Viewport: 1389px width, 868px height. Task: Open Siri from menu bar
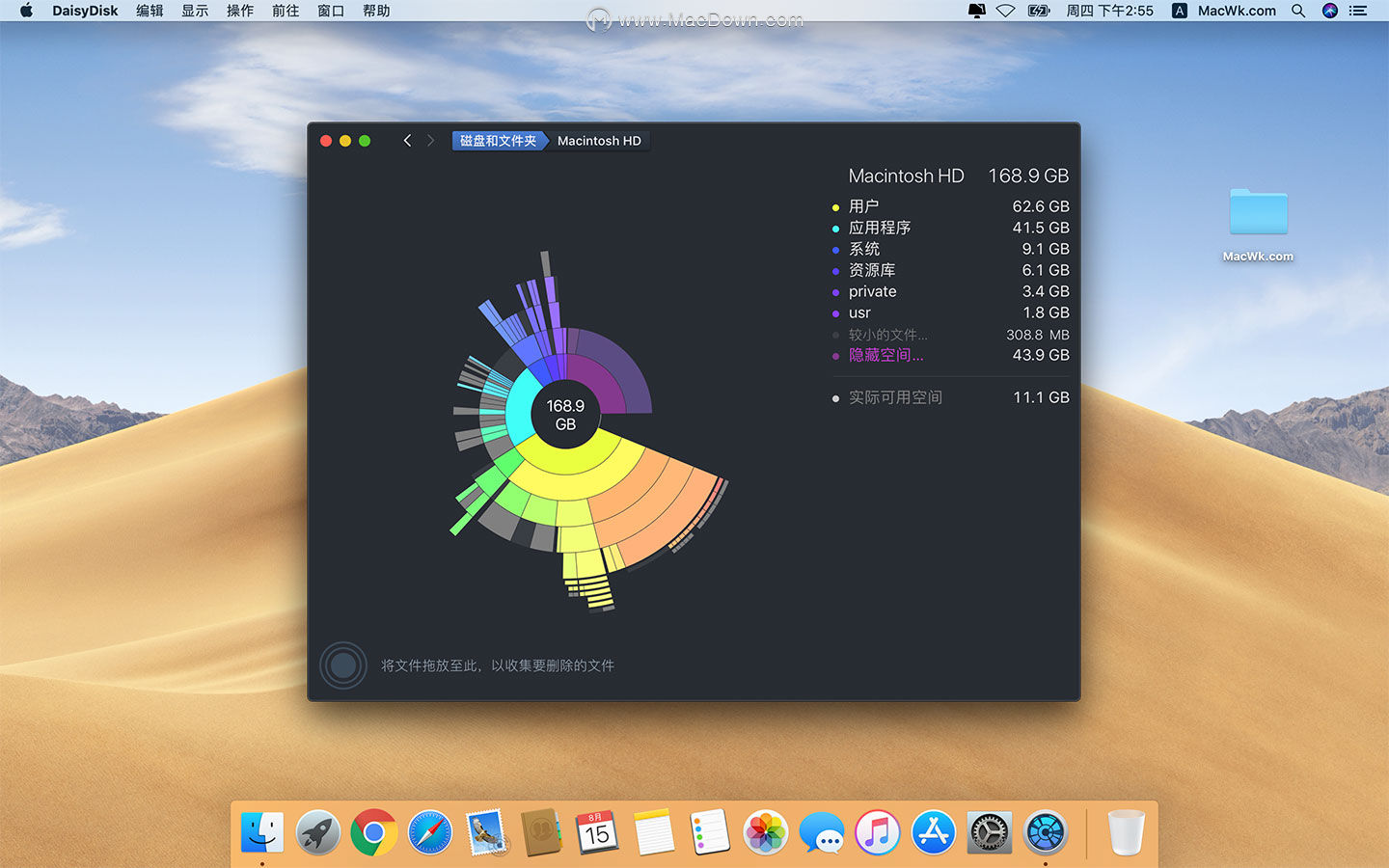[x=1329, y=11]
